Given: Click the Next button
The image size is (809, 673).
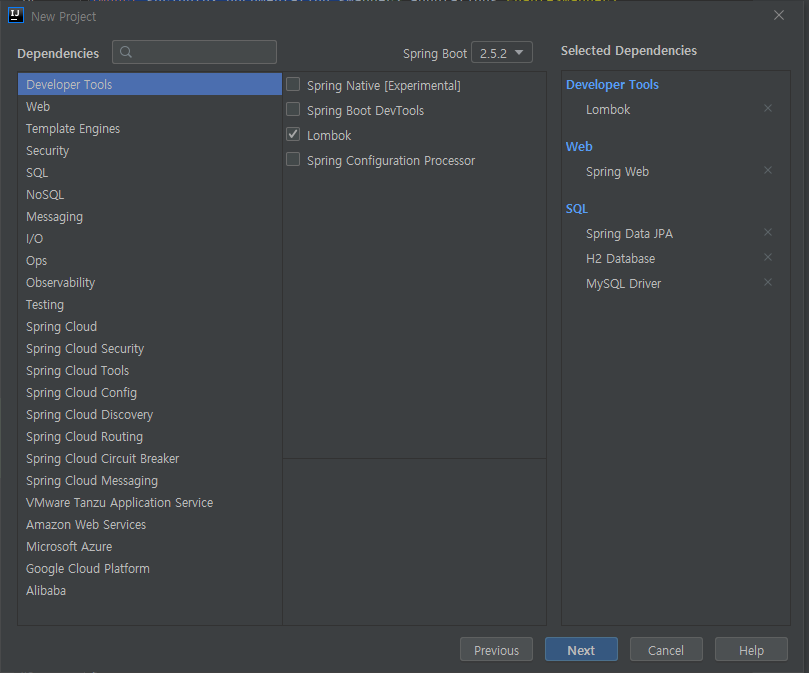Looking at the screenshot, I should [581, 650].
